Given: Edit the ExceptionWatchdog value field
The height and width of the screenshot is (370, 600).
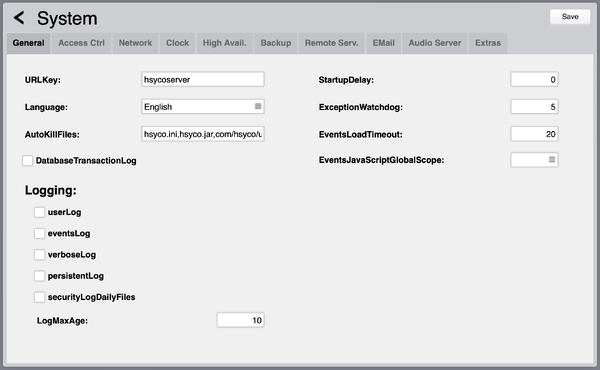Looking at the screenshot, I should coord(535,107).
